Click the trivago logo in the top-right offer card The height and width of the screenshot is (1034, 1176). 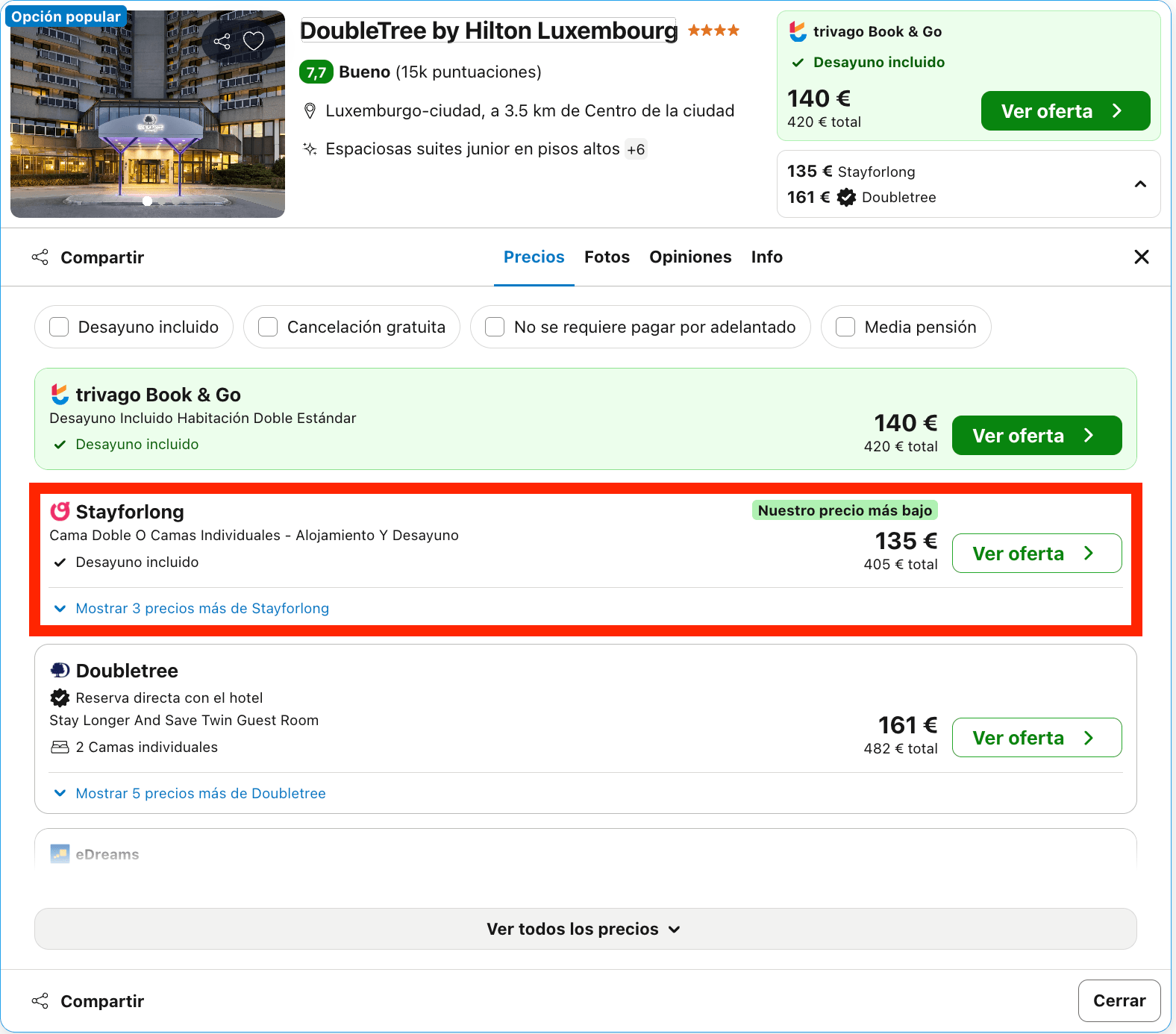tap(798, 31)
